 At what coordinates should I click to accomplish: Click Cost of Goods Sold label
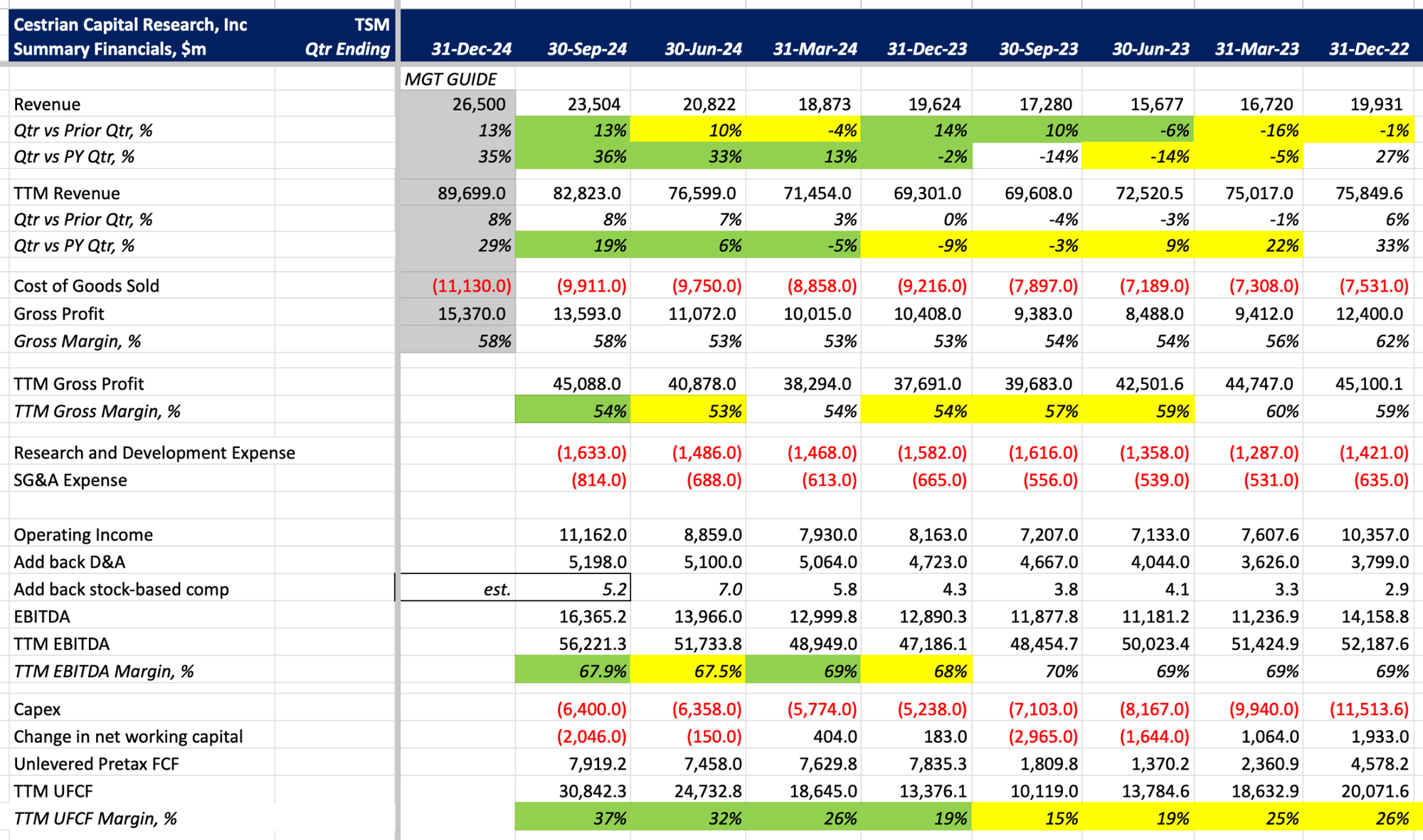pyautogui.click(x=86, y=286)
